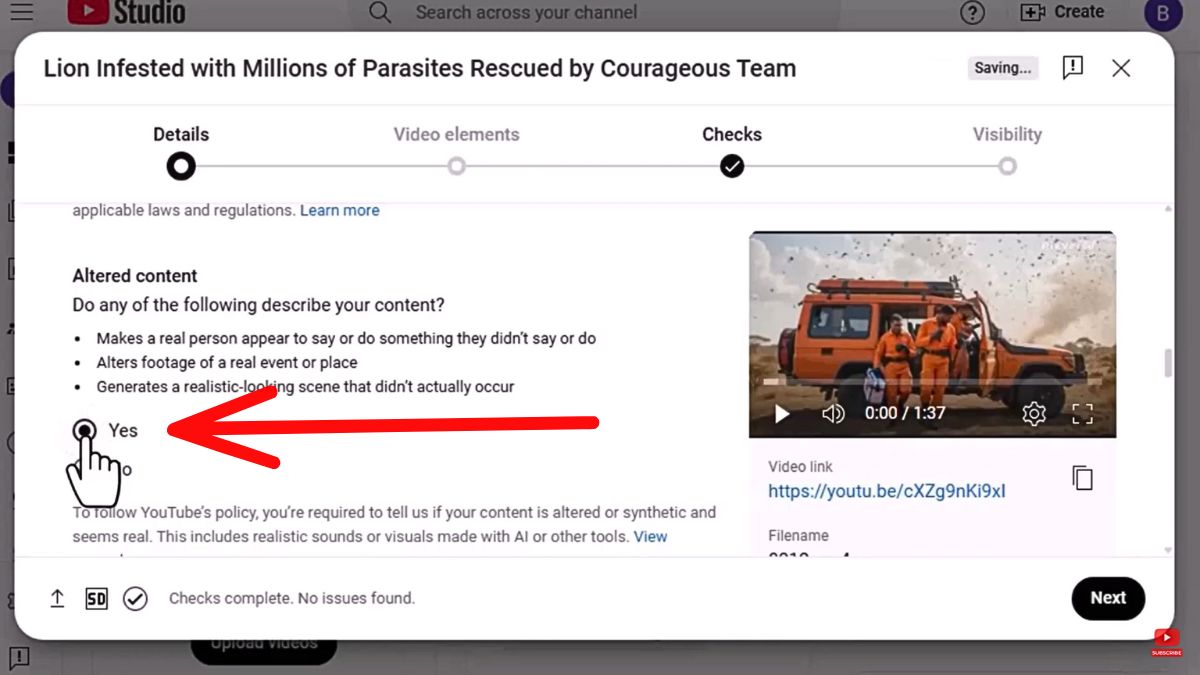Click the 'Lion Infested with Millions' dialog title
Image resolution: width=1200 pixels, height=675 pixels.
(420, 68)
